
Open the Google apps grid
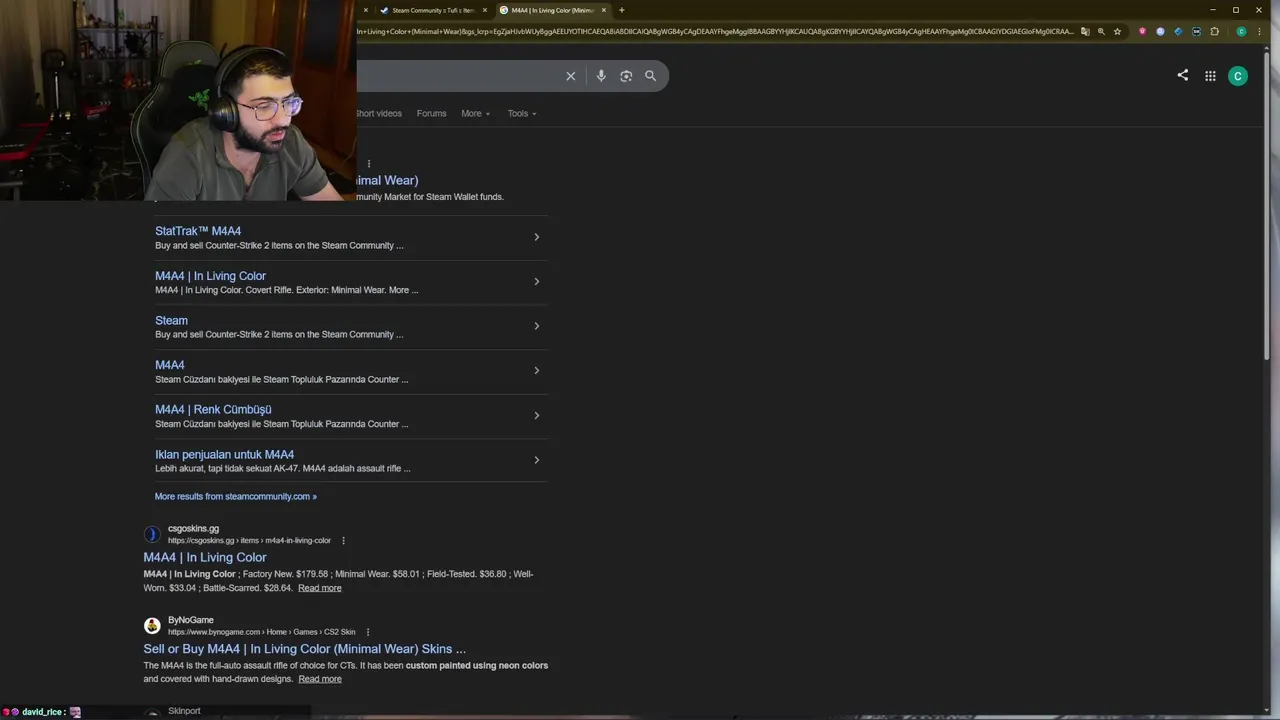click(x=1210, y=76)
